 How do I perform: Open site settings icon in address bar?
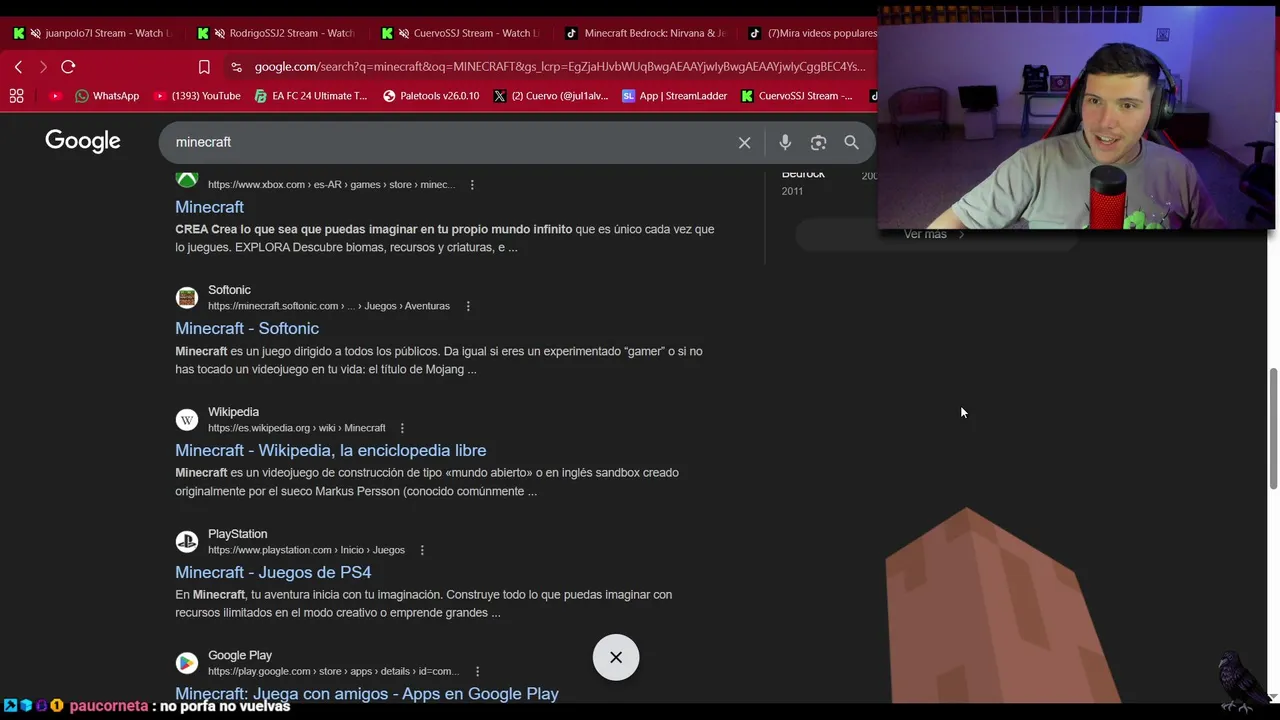coord(236,67)
